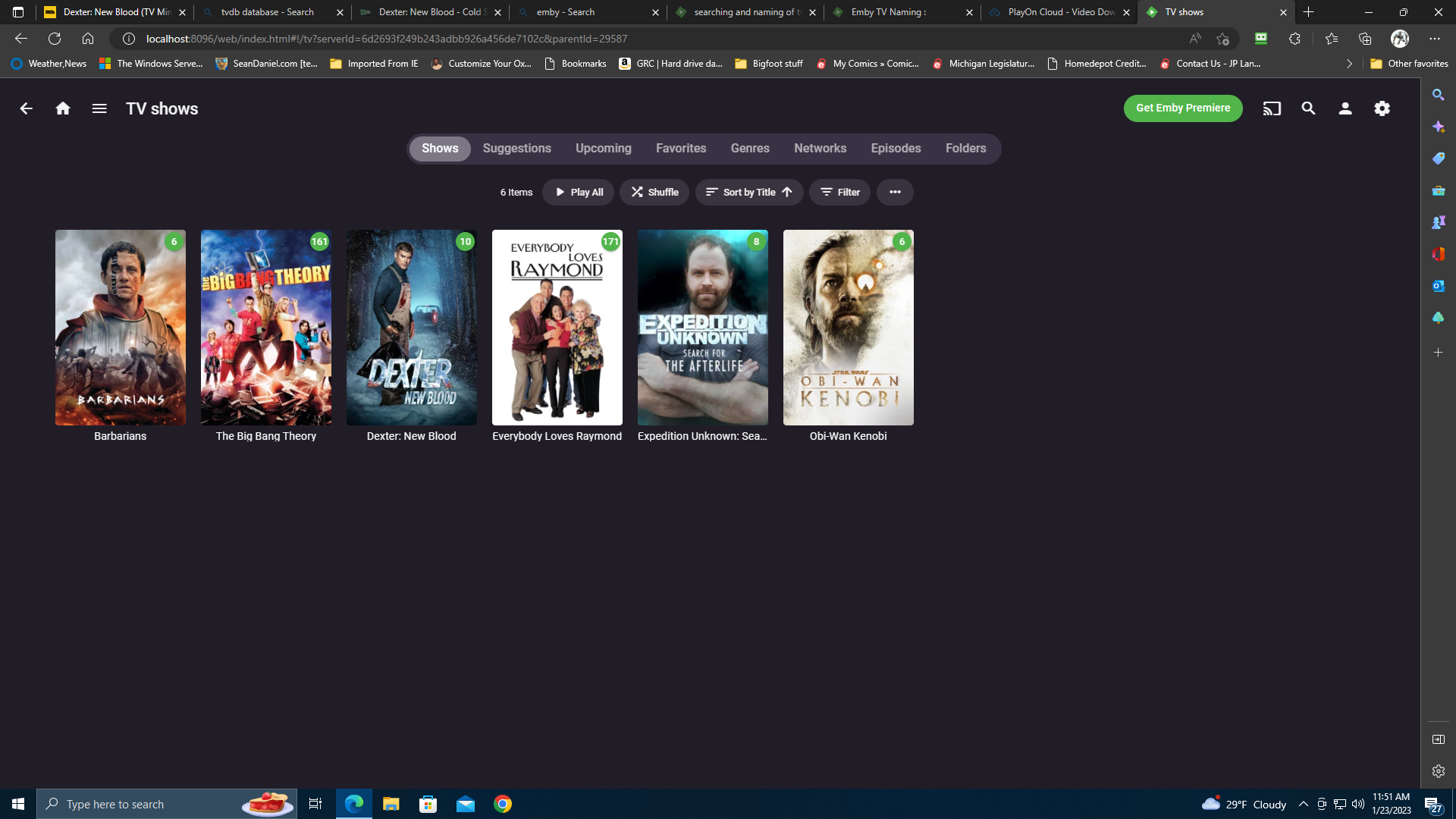Switch to the Upcoming tab
1456x819 pixels.
pos(603,149)
